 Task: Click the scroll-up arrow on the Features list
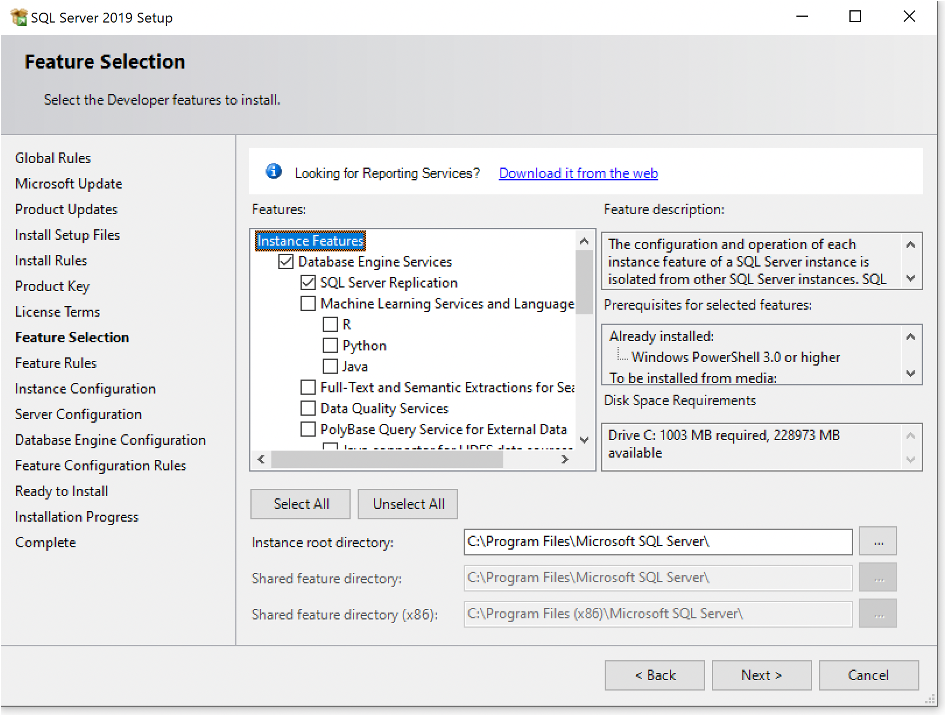click(584, 239)
